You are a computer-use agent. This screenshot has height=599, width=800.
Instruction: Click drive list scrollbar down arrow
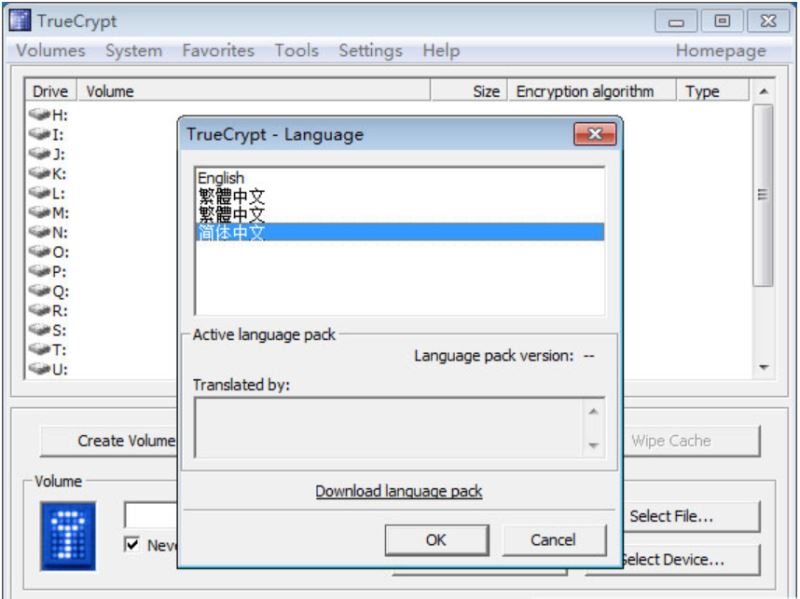coord(763,367)
